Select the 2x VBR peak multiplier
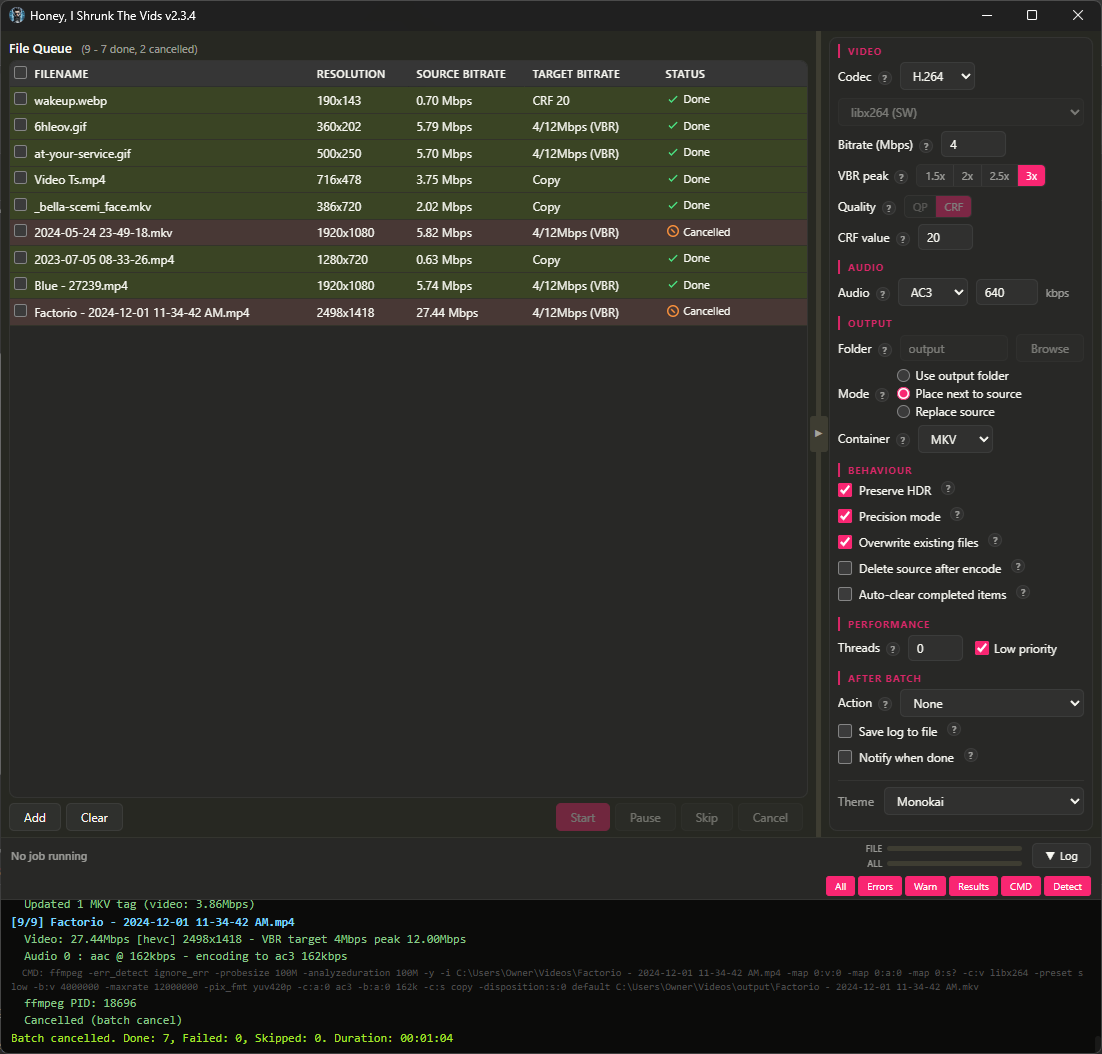The width and height of the screenshot is (1102, 1054). [967, 176]
